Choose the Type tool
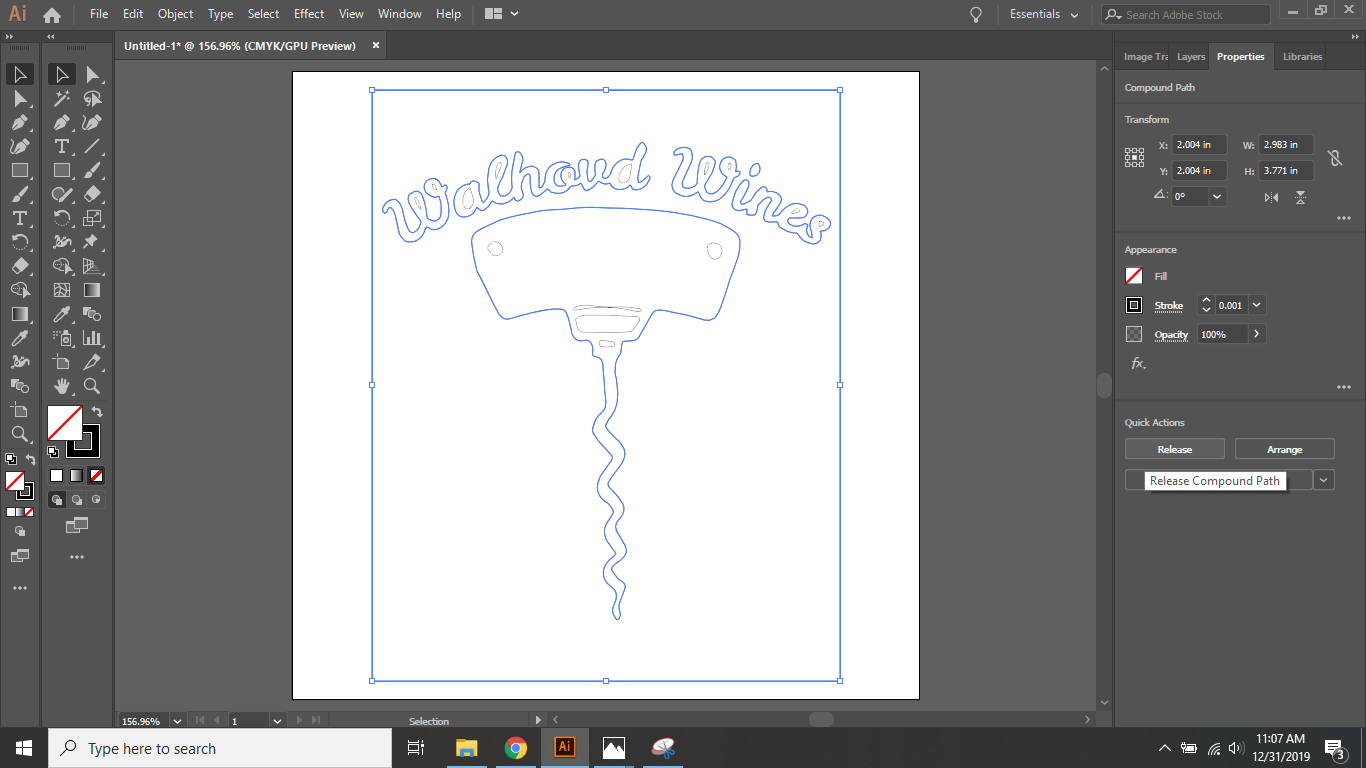This screenshot has height=768, width=1366. click(x=62, y=146)
